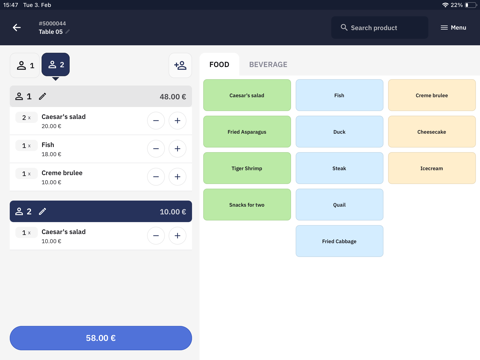This screenshot has width=480, height=360.
Task: Click the 18.00 € price under Fish
Action: point(51,154)
